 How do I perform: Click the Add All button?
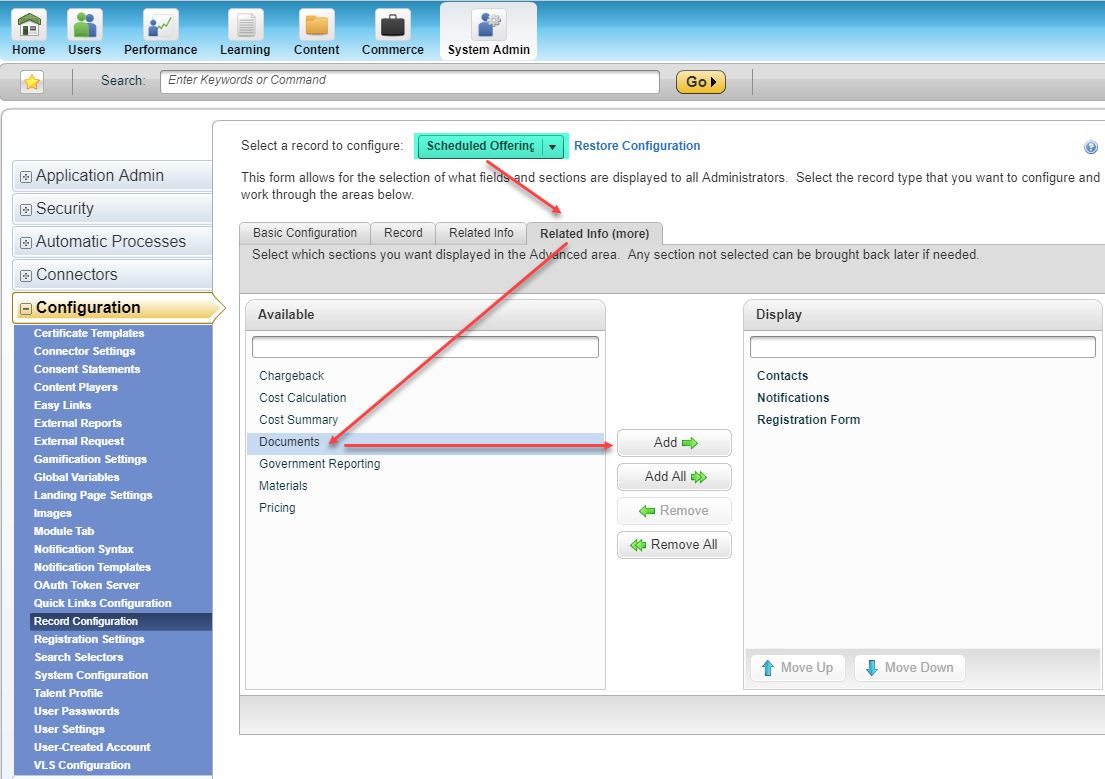coord(674,477)
